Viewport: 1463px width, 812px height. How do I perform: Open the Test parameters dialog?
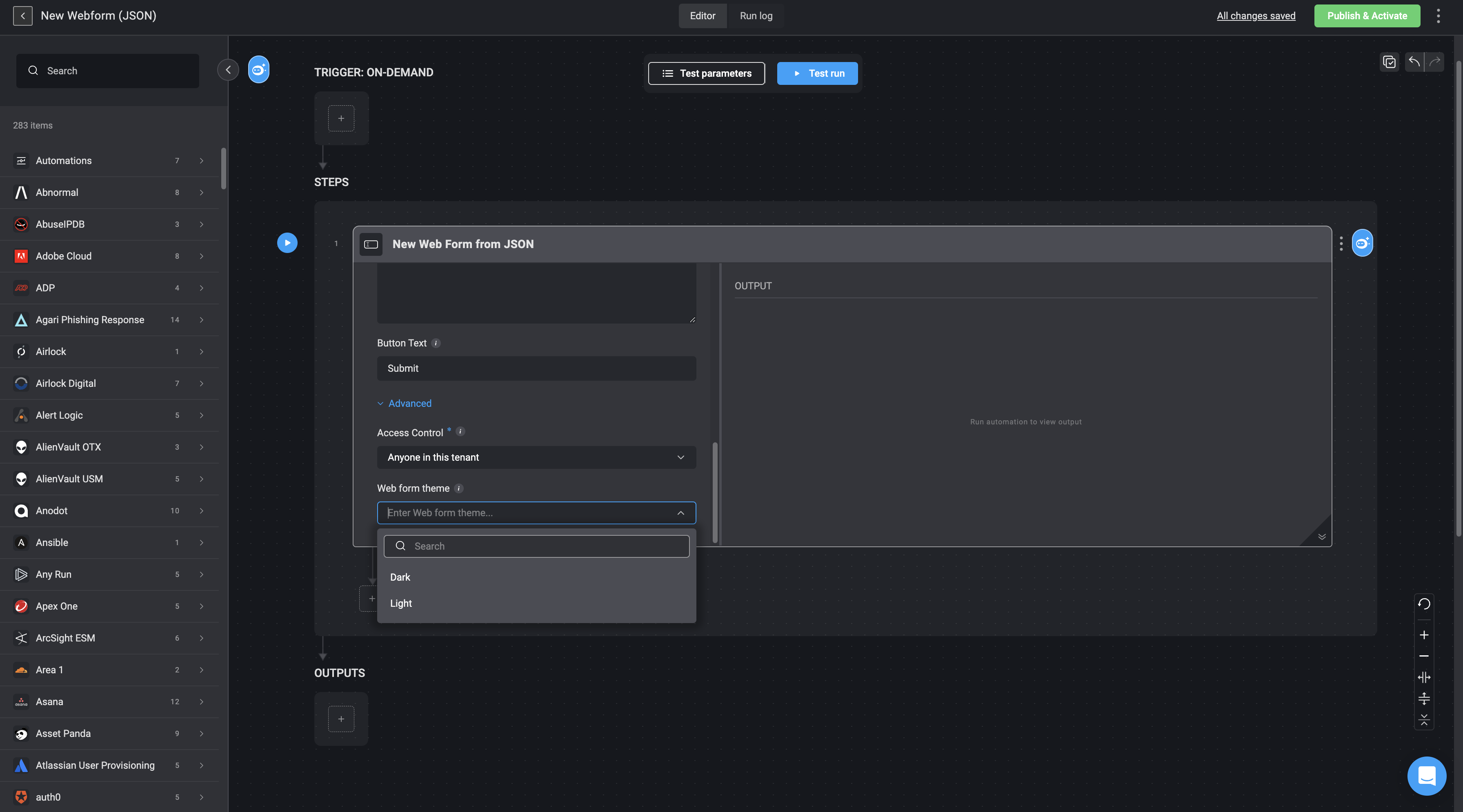pos(707,73)
